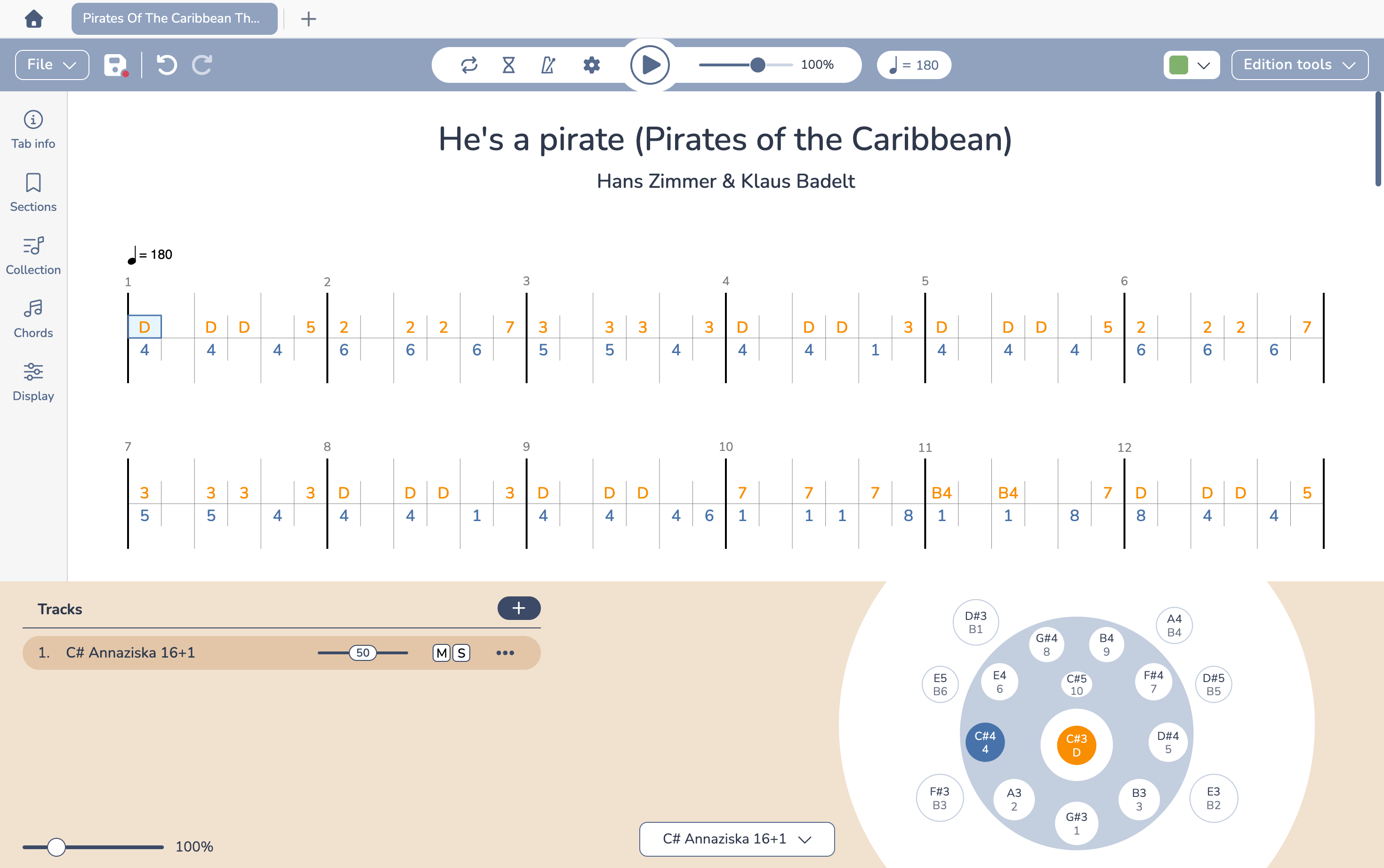Save the tab with floppy disk icon
The height and width of the screenshot is (868, 1384).
click(x=116, y=65)
